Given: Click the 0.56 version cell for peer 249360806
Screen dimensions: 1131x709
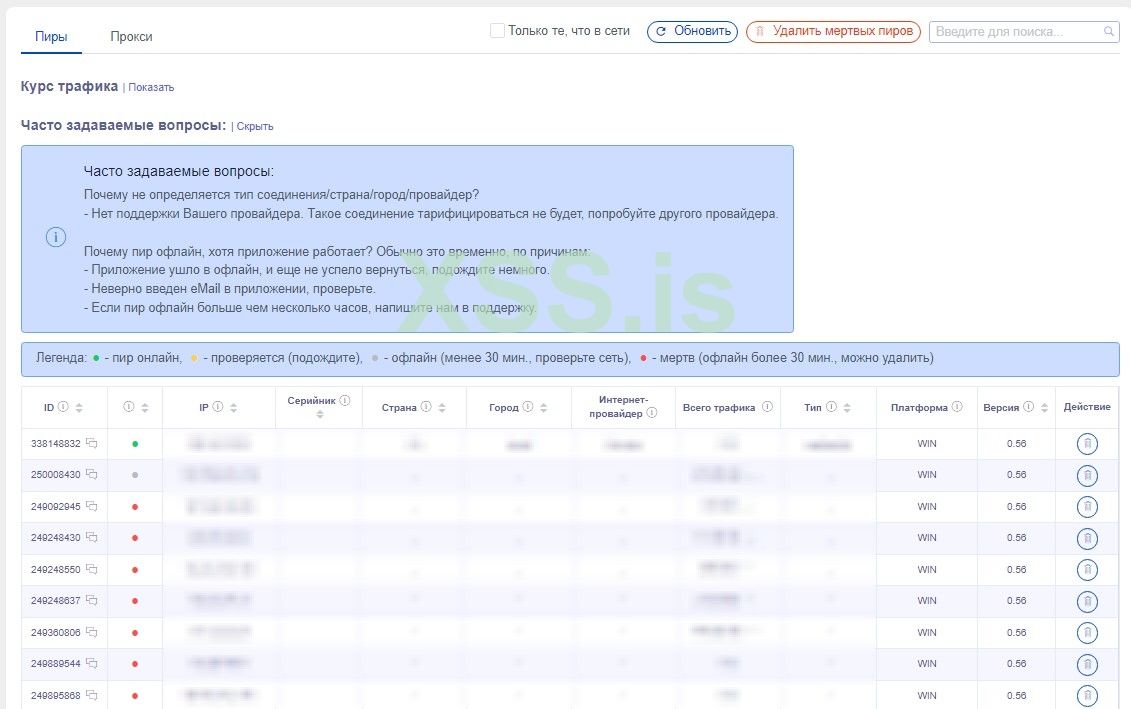Looking at the screenshot, I should tap(1016, 633).
